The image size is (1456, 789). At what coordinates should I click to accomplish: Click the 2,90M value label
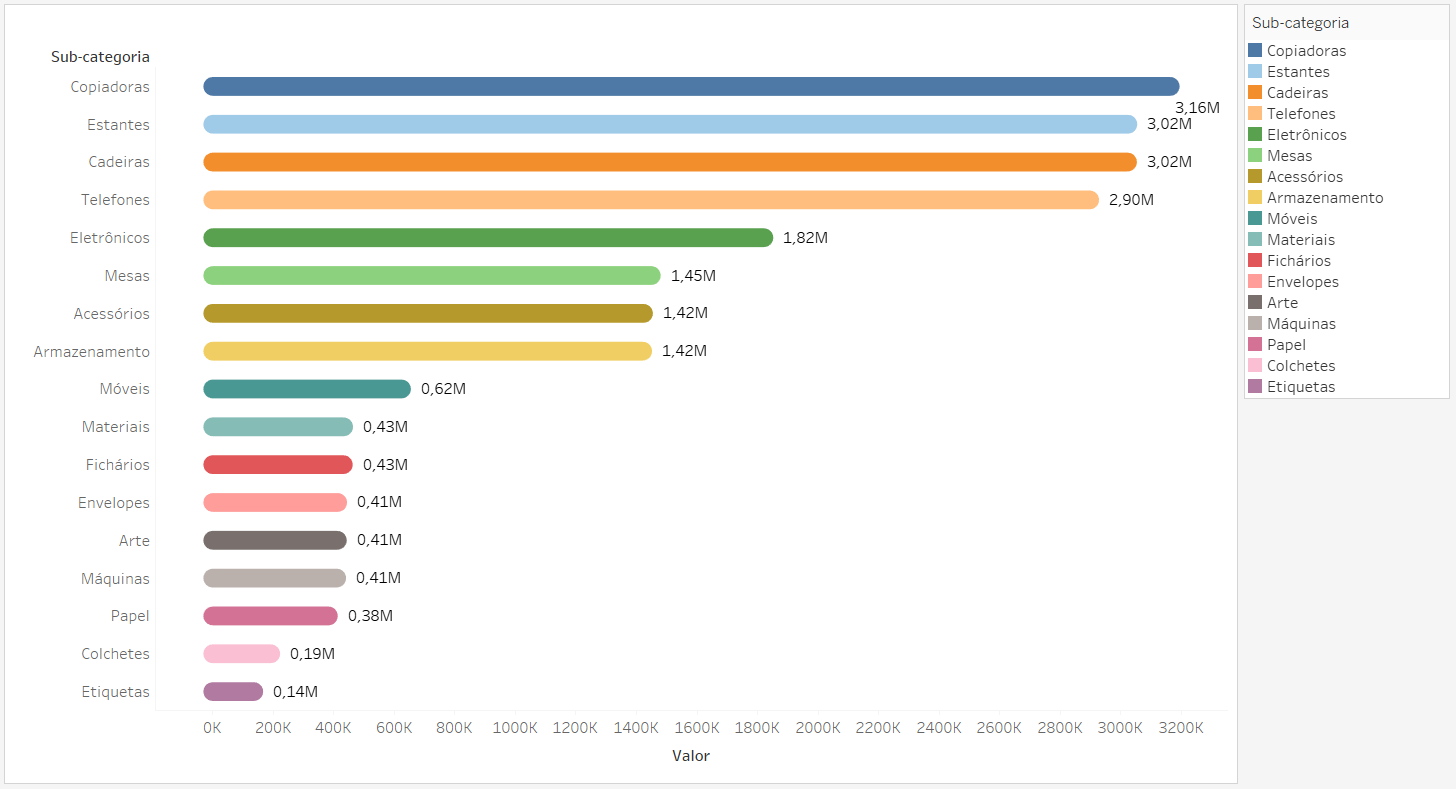coord(1131,200)
